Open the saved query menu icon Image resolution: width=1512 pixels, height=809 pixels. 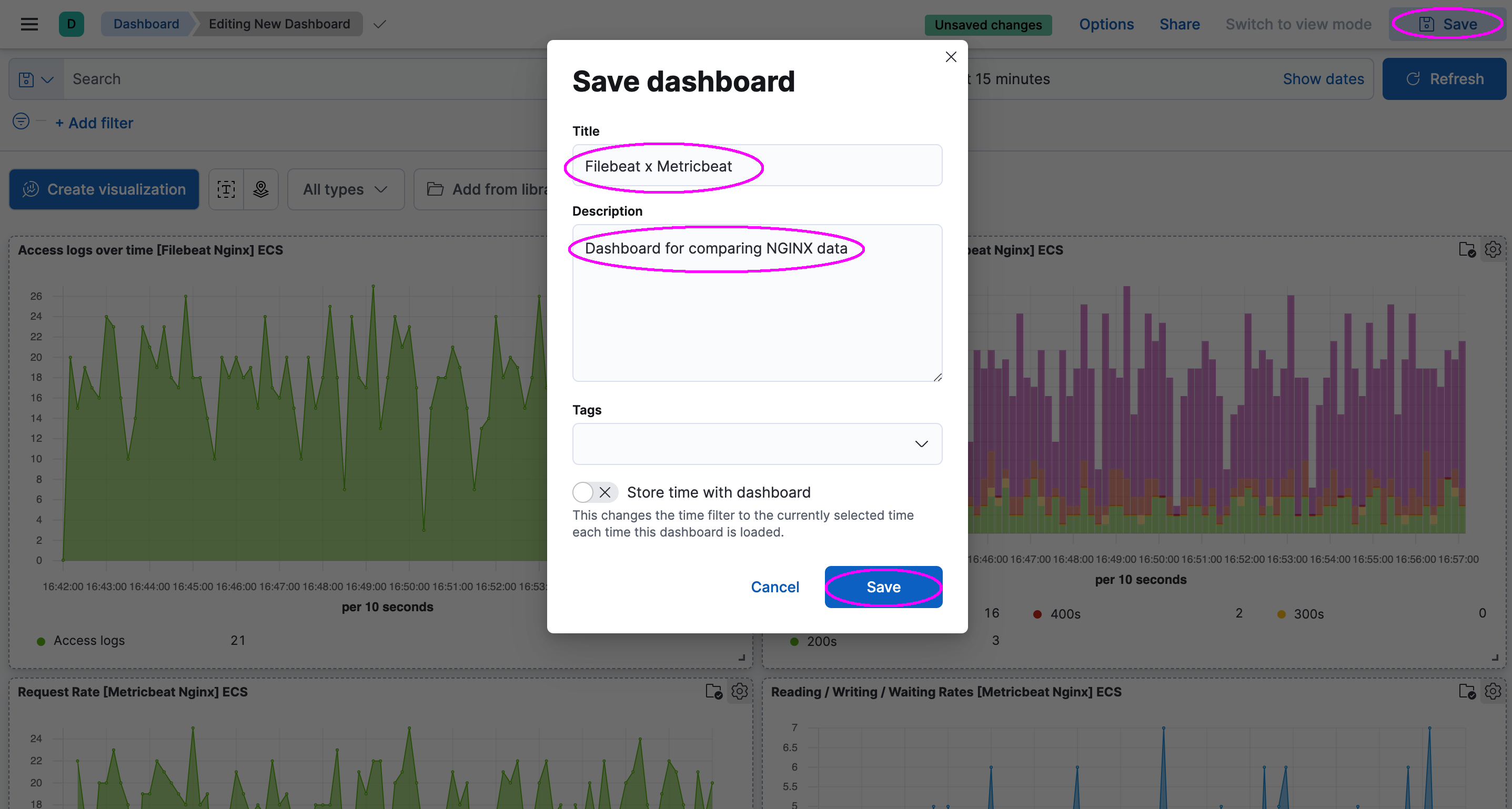[x=35, y=79]
